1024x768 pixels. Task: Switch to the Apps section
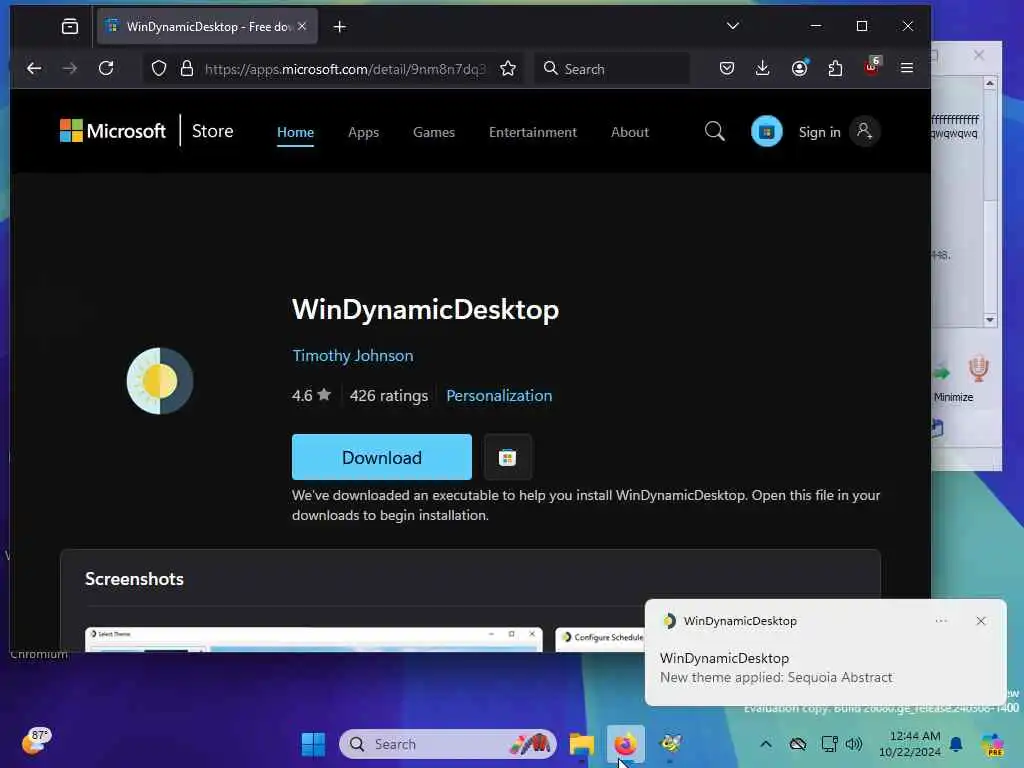coord(363,132)
